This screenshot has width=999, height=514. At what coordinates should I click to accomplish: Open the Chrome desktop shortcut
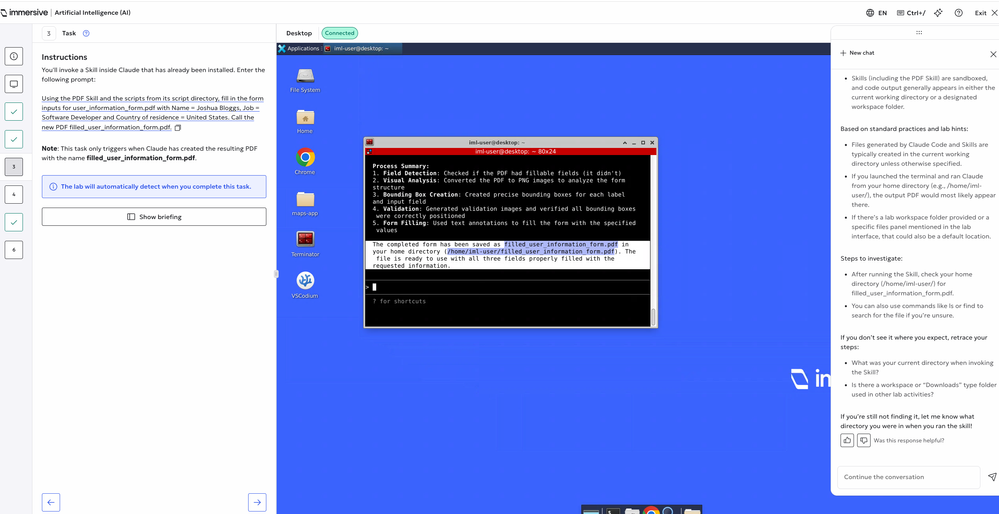(305, 158)
